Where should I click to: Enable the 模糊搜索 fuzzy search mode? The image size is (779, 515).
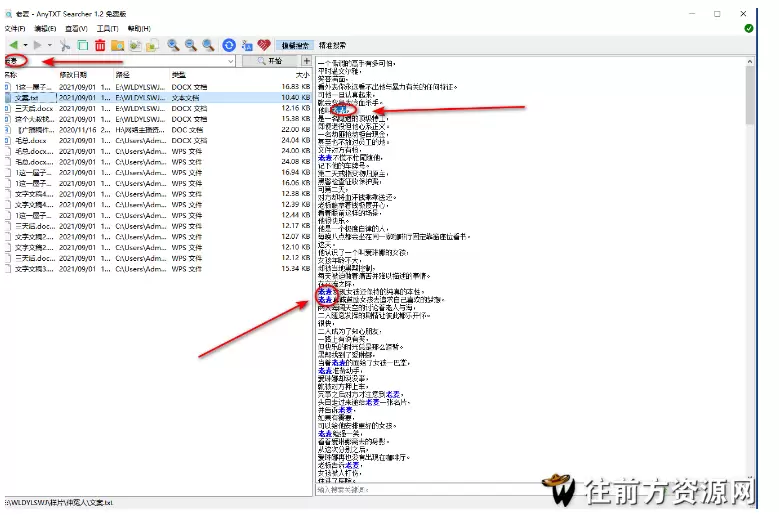pos(295,45)
